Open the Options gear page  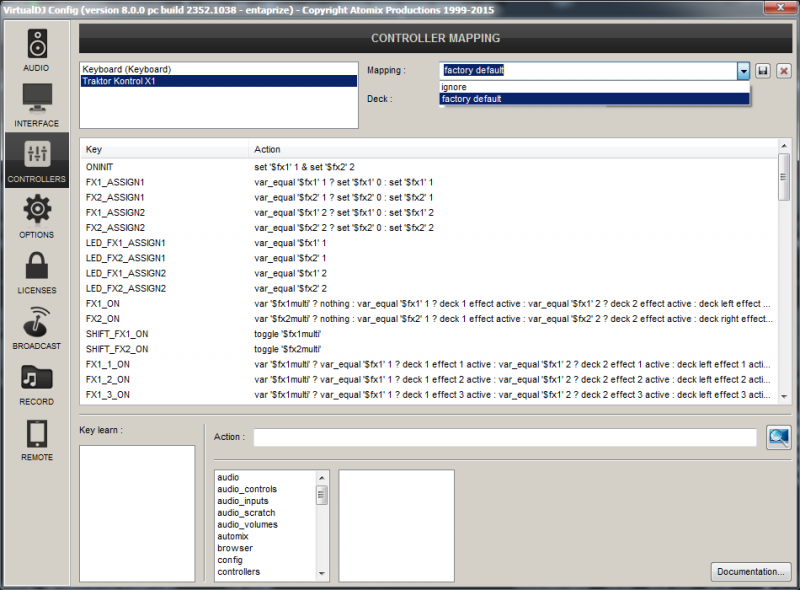point(36,216)
